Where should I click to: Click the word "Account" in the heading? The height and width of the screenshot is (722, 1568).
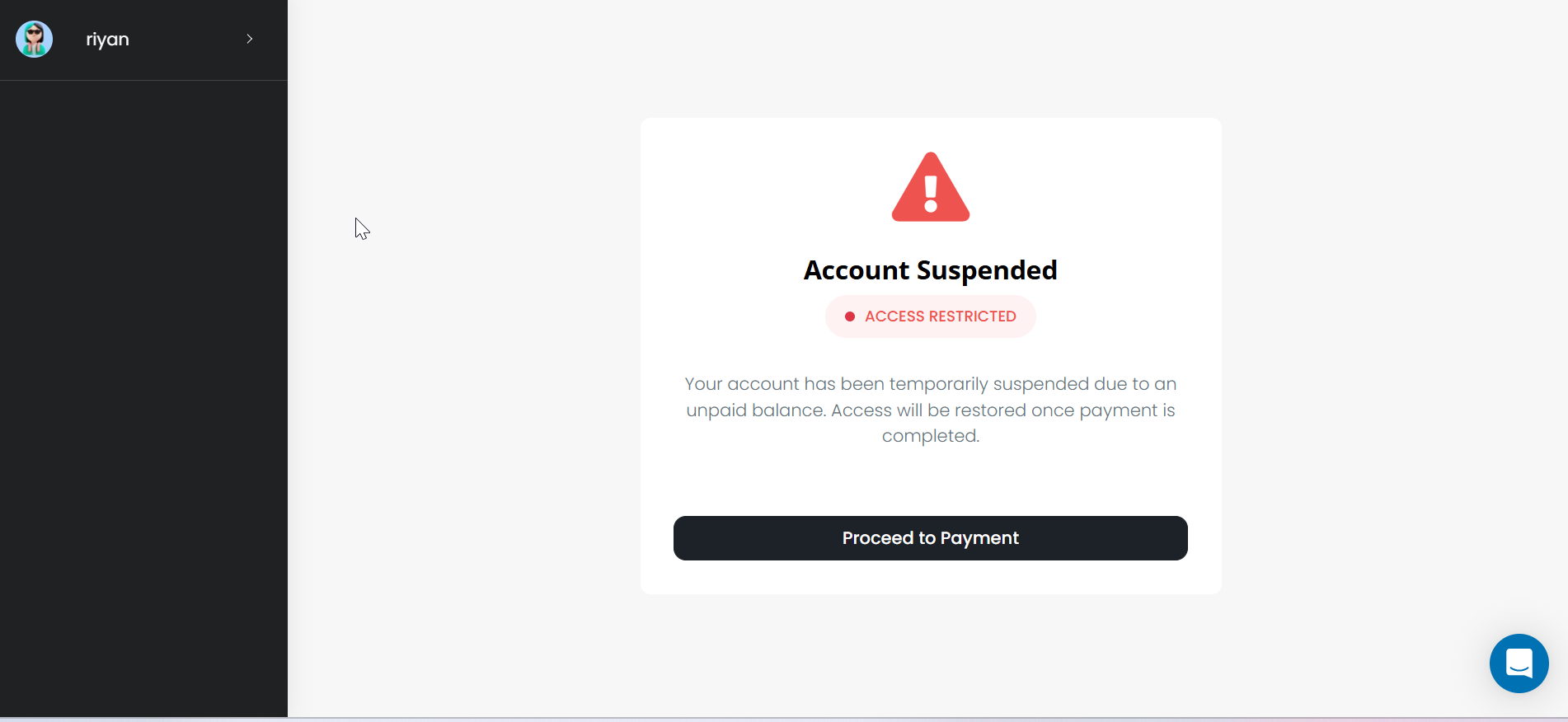856,270
